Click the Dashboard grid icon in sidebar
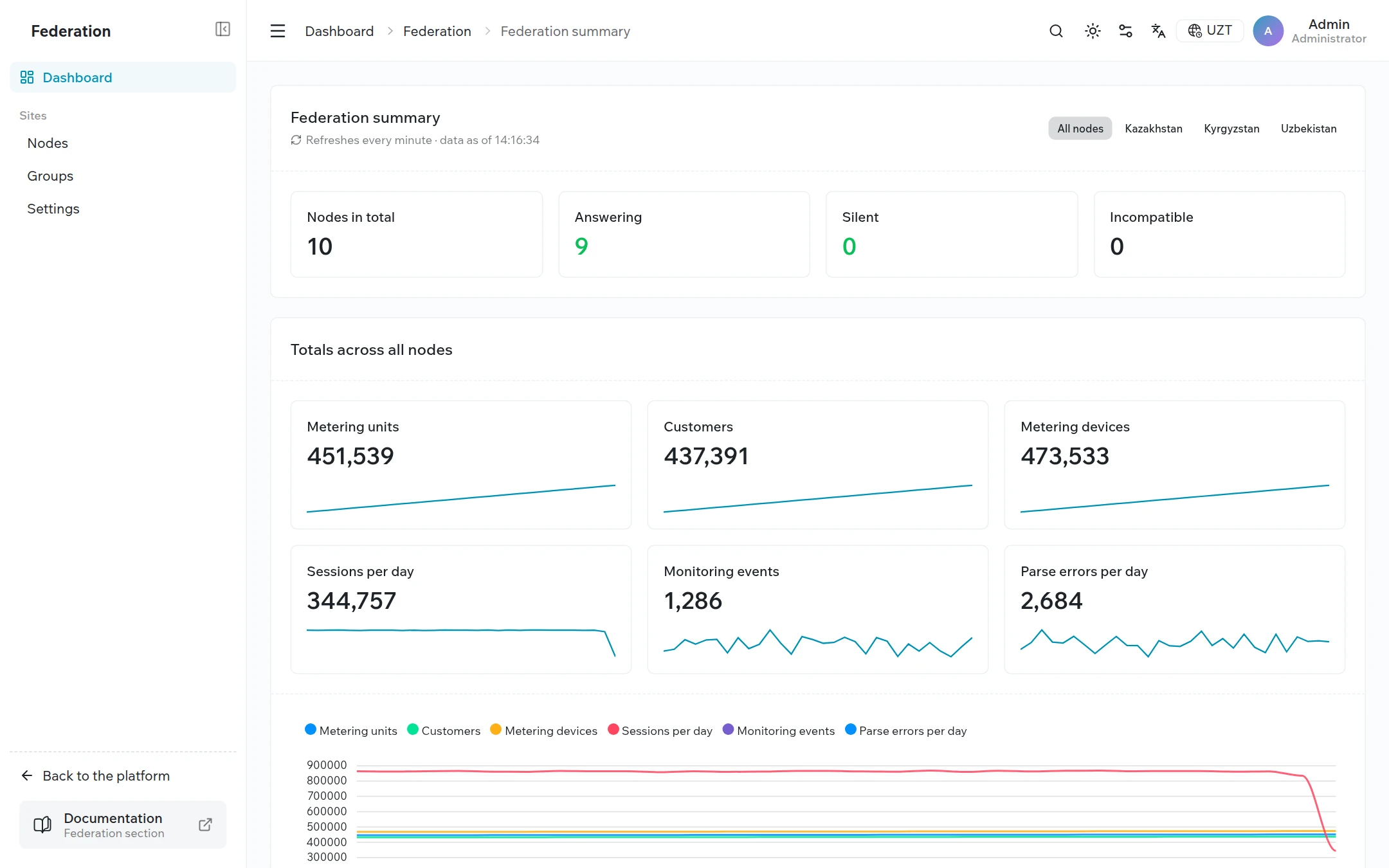This screenshot has width=1389, height=868. [x=27, y=78]
